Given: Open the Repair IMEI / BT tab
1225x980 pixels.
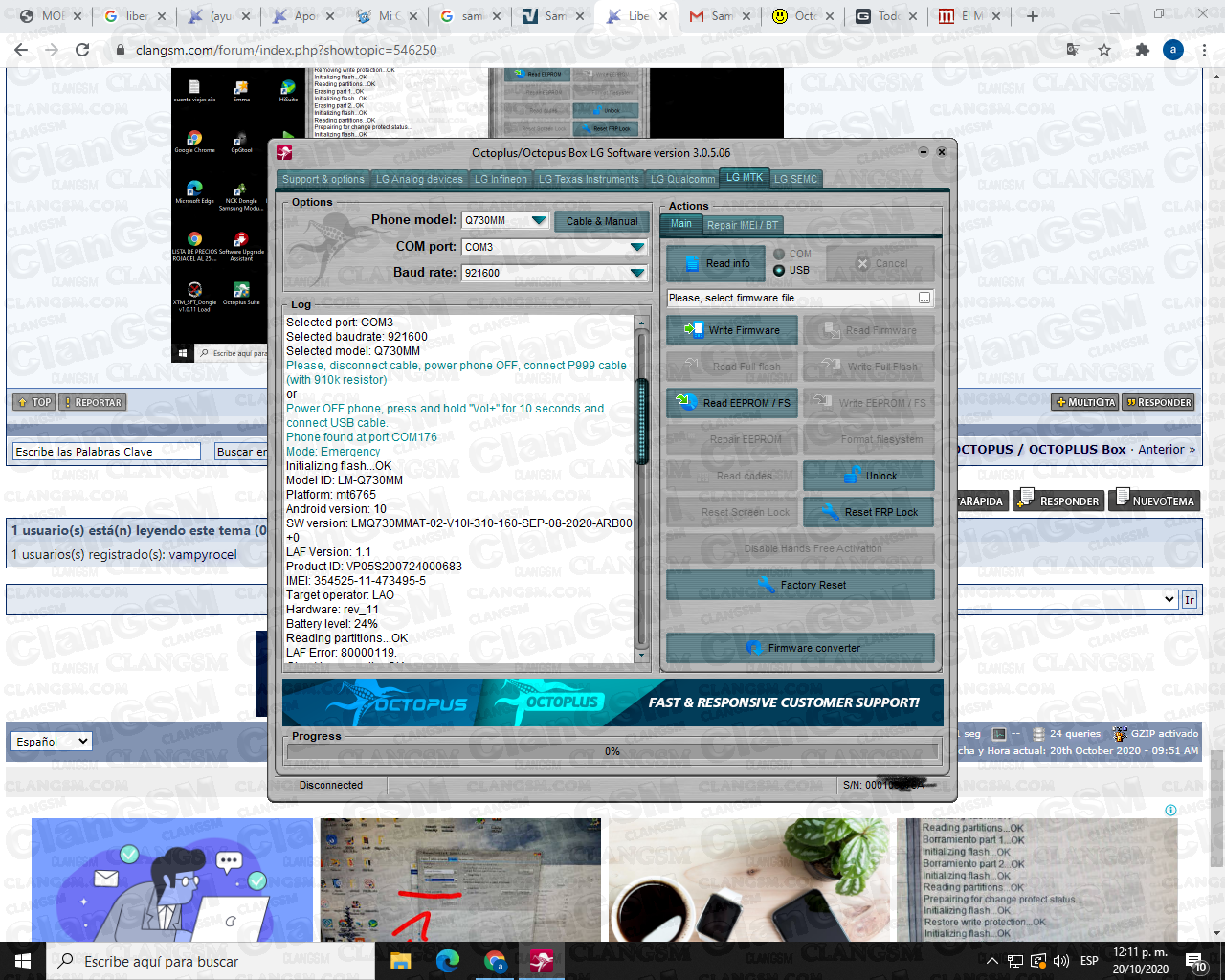Looking at the screenshot, I should pos(743,225).
